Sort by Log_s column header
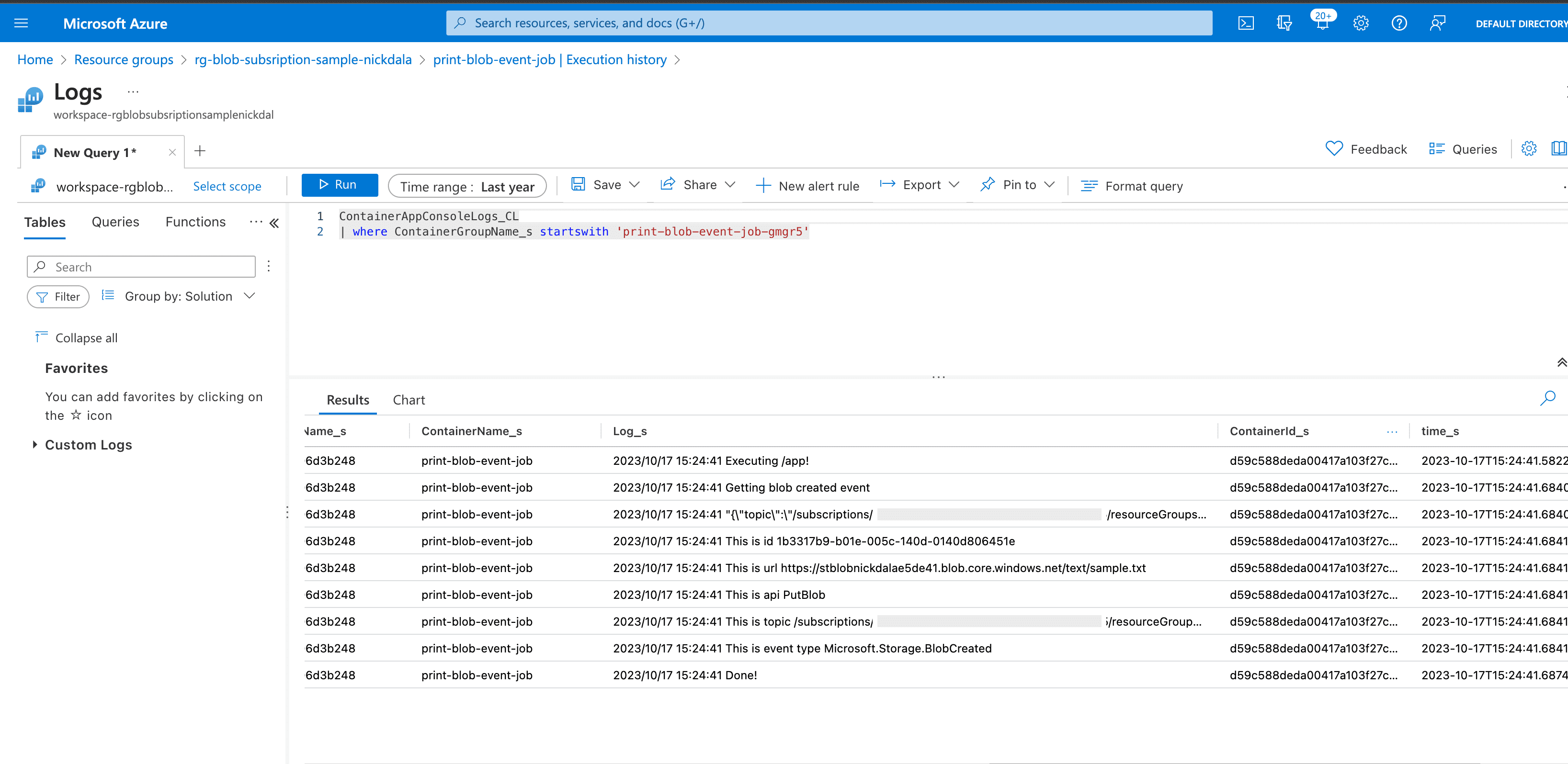This screenshot has height=764, width=1568. (629, 431)
